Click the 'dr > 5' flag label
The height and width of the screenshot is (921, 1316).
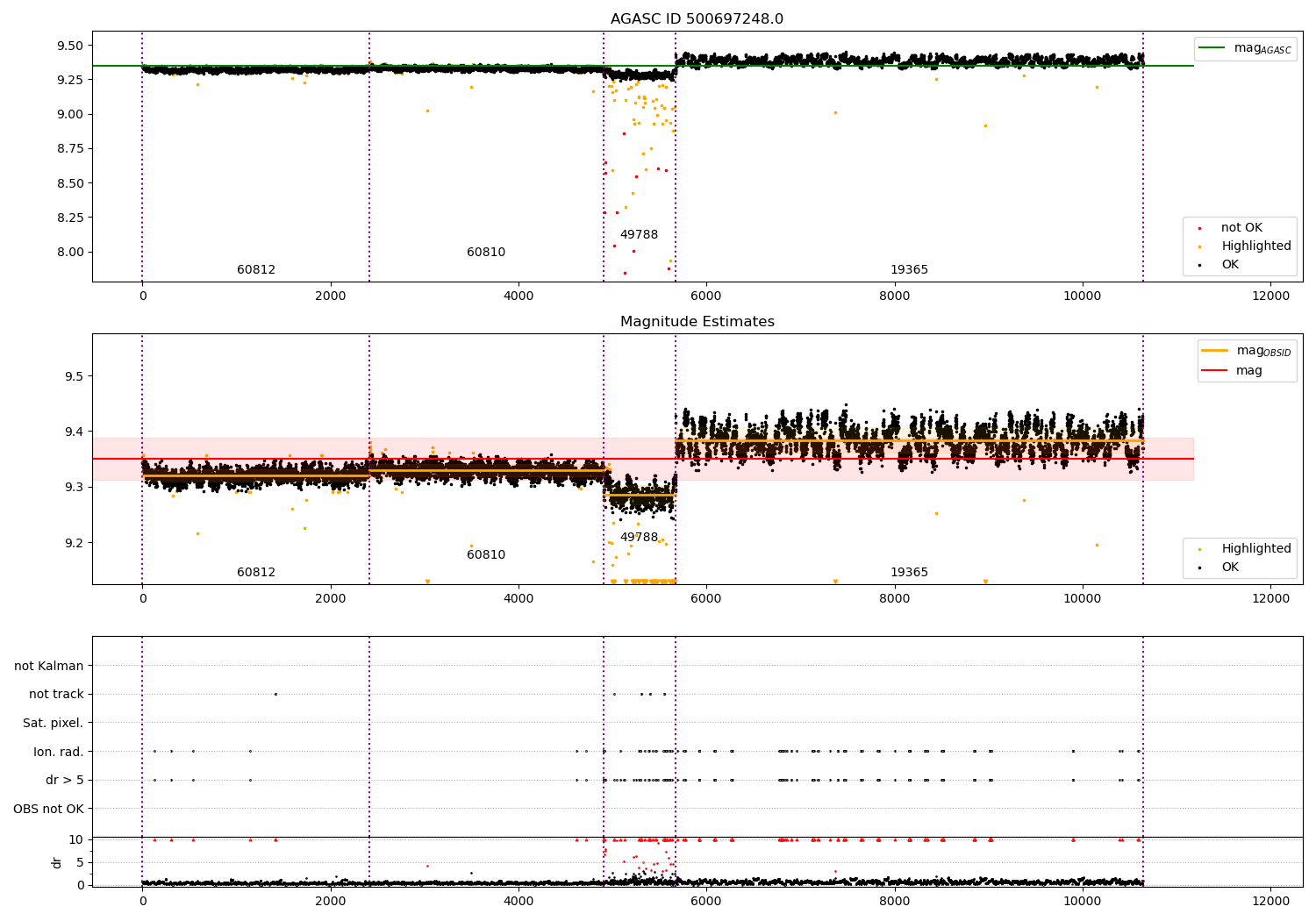65,780
